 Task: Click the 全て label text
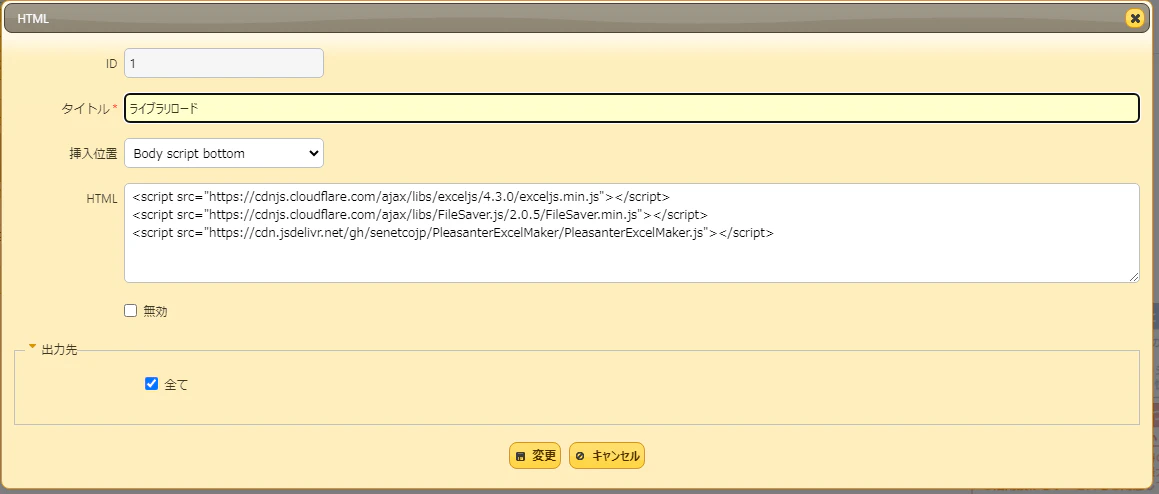pos(176,385)
